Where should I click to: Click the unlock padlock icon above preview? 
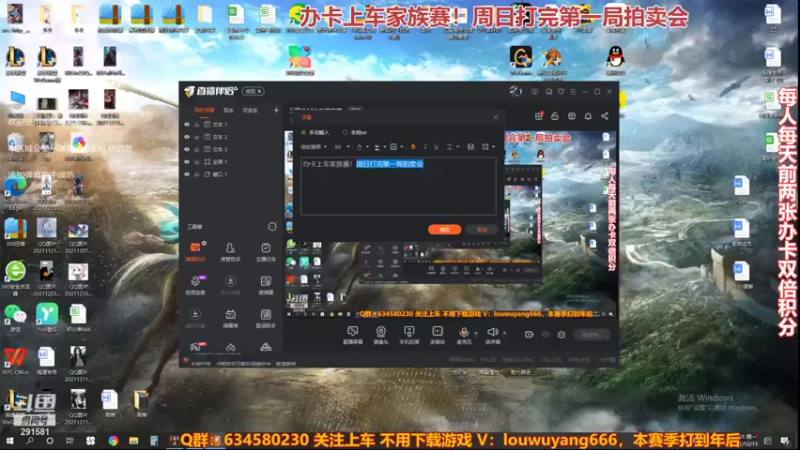[x=555, y=116]
